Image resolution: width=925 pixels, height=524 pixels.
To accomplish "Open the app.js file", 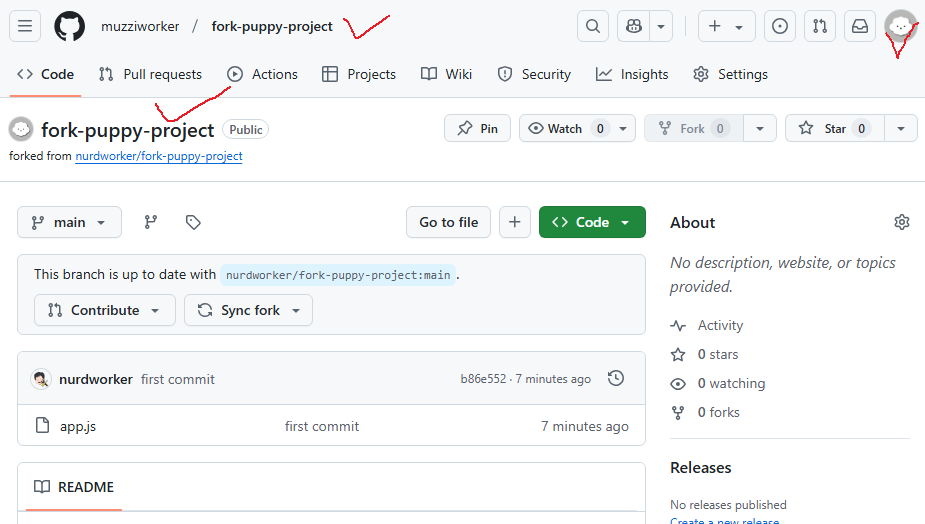I will click(x=78, y=426).
